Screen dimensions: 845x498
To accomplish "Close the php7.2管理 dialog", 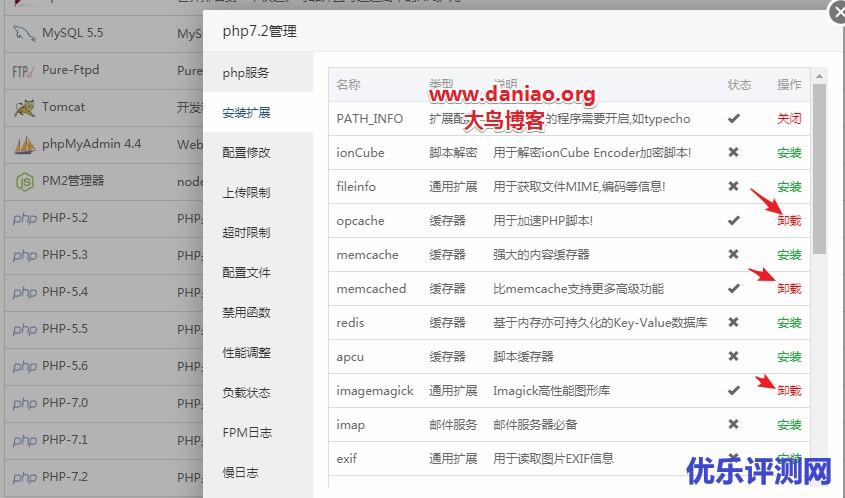I will pos(838,11).
